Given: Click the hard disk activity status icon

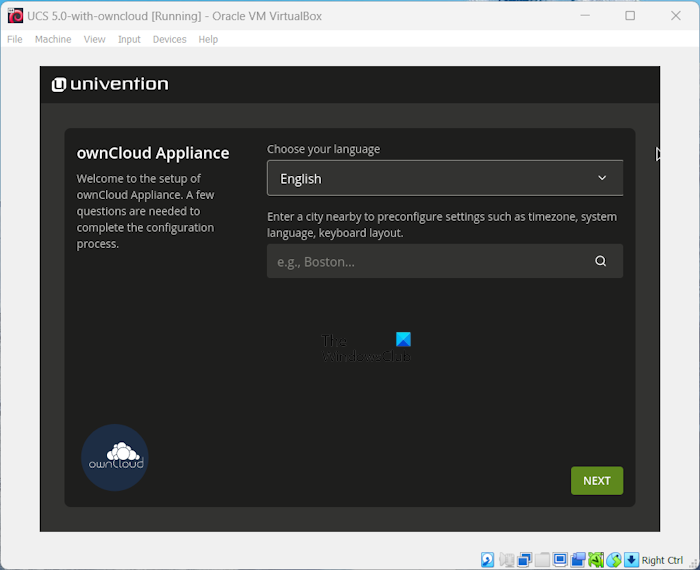Looking at the screenshot, I should tap(488, 560).
